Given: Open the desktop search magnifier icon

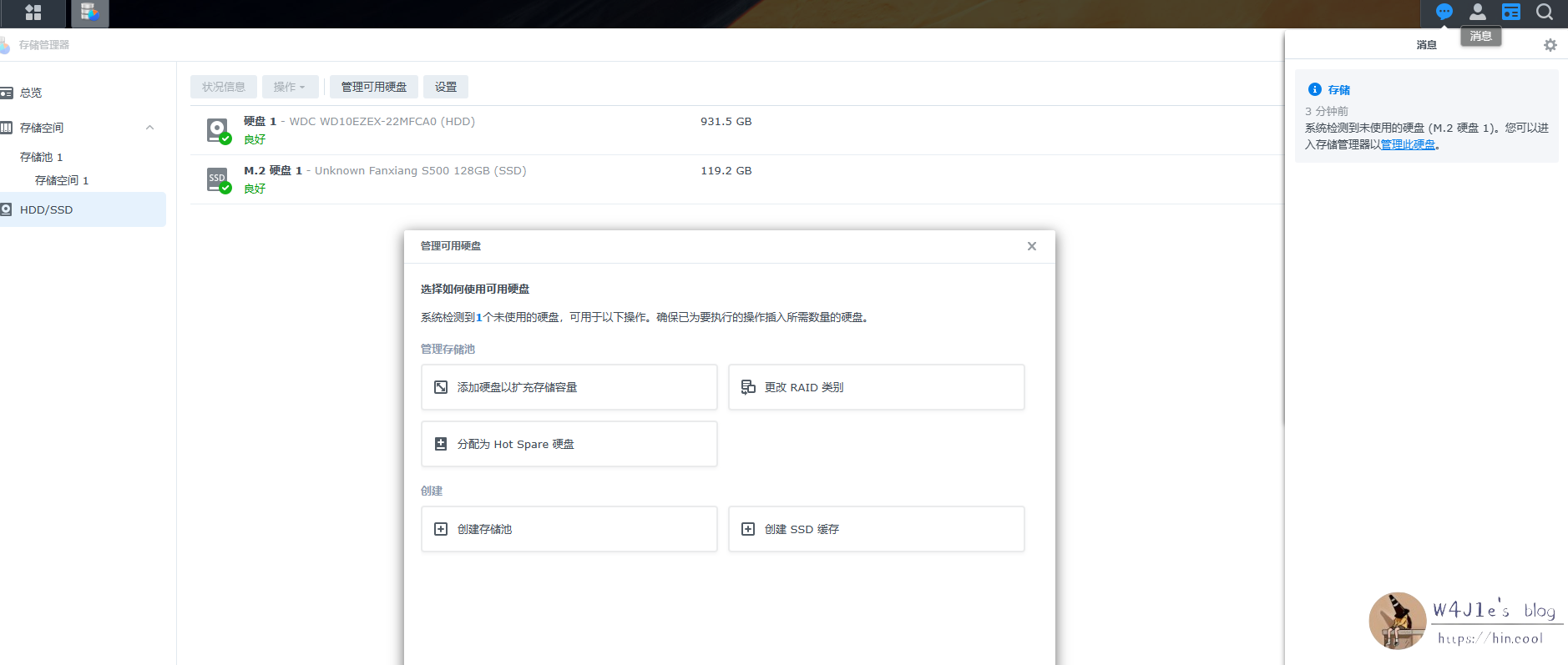Looking at the screenshot, I should click(x=1544, y=12).
